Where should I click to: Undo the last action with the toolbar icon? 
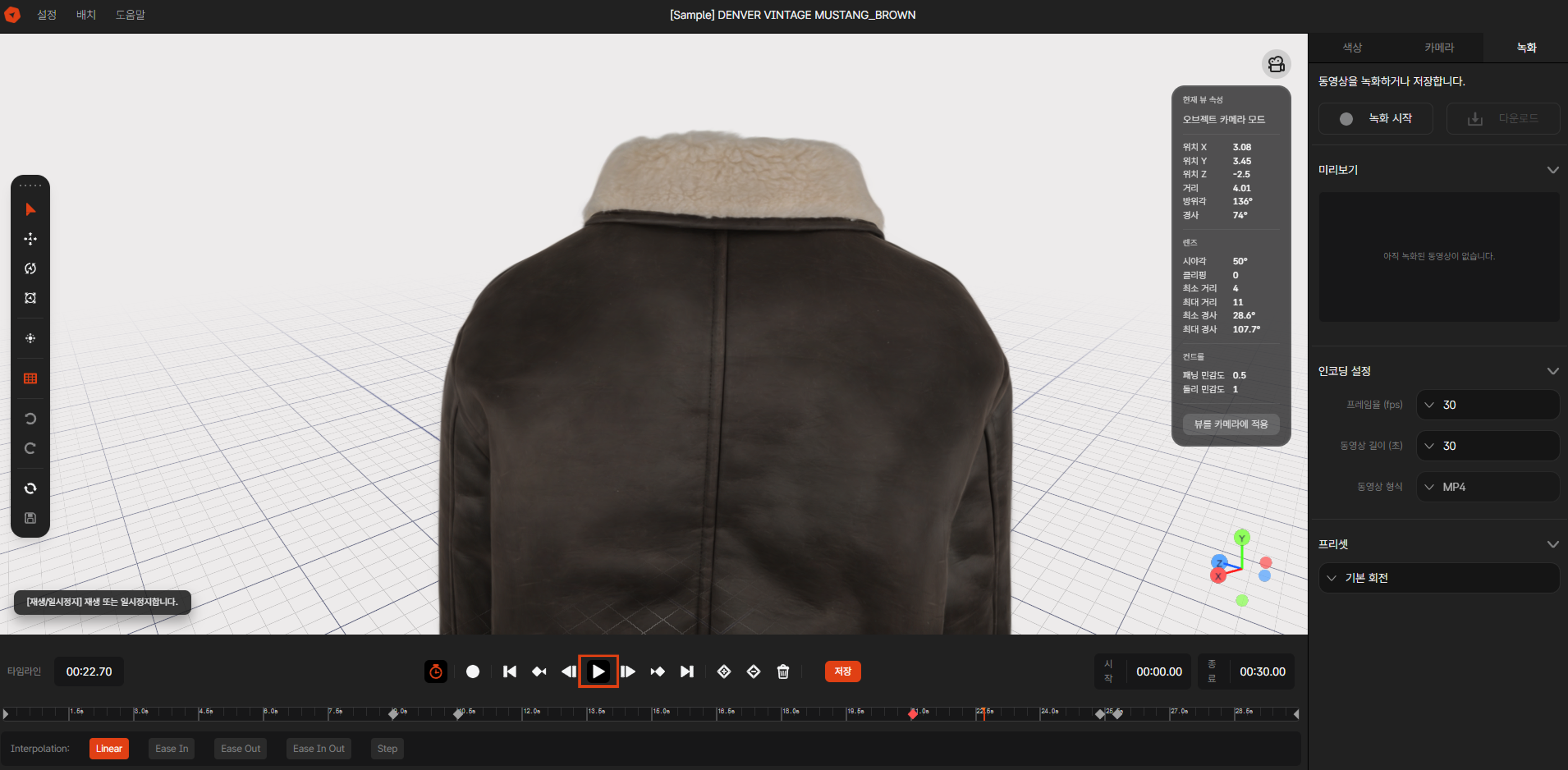click(30, 418)
